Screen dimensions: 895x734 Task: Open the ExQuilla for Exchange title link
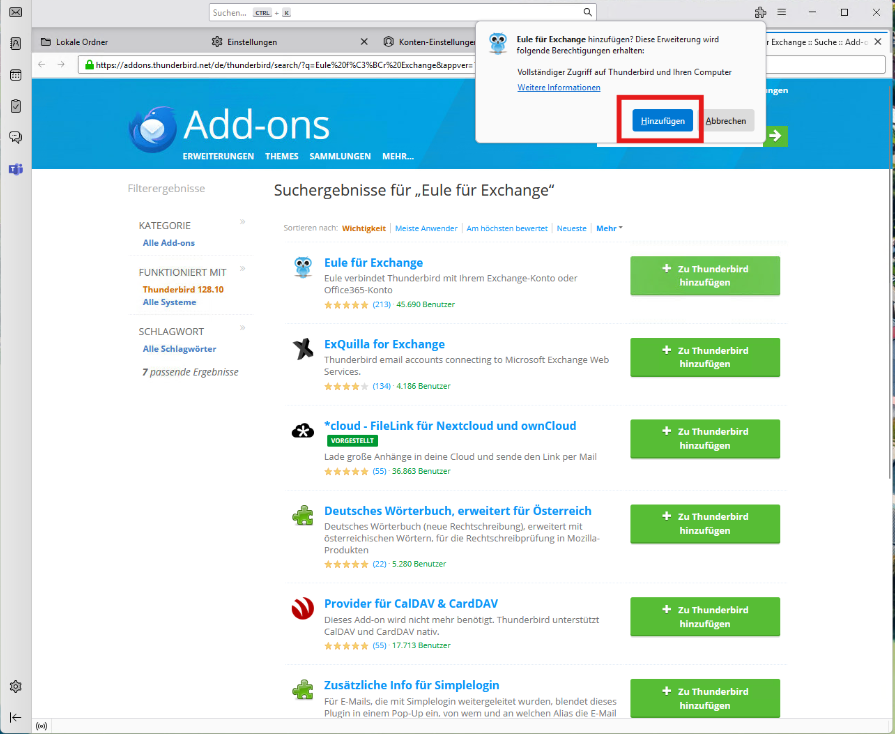click(384, 344)
